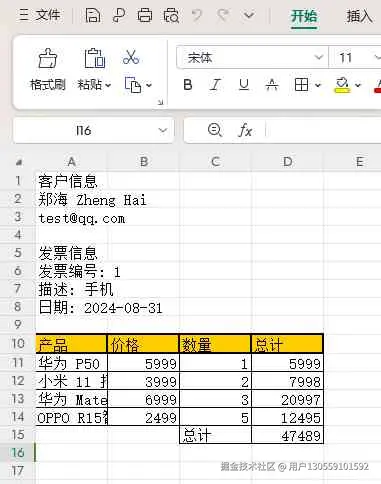Viewport: 381px width, 484px height.
Task: Toggle italic formatting
Action: 215,85
